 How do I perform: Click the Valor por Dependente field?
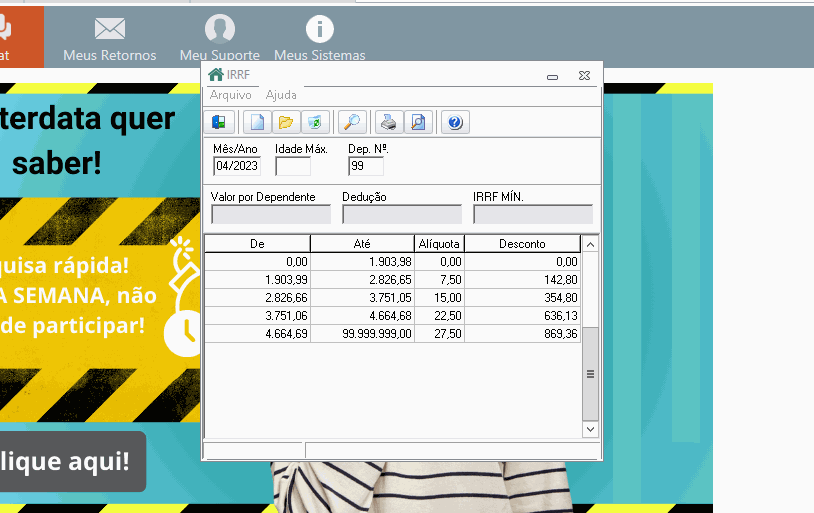click(x=271, y=214)
